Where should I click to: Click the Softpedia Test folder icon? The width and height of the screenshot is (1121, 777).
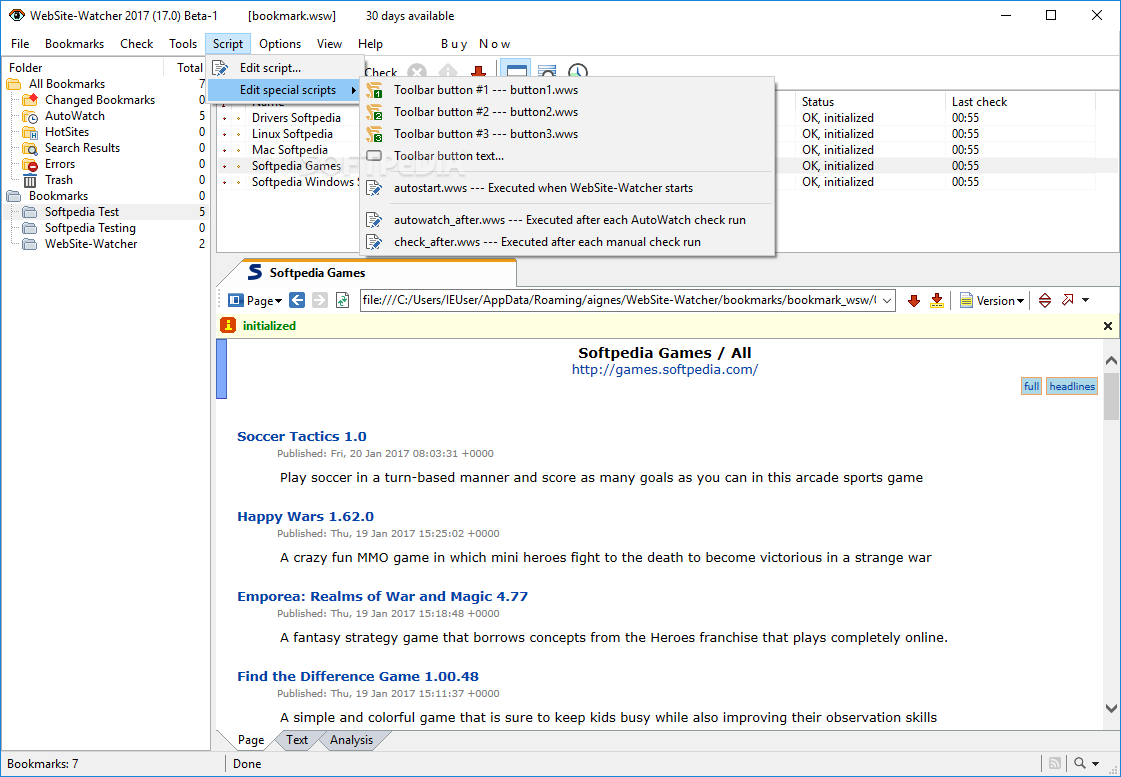pos(30,212)
